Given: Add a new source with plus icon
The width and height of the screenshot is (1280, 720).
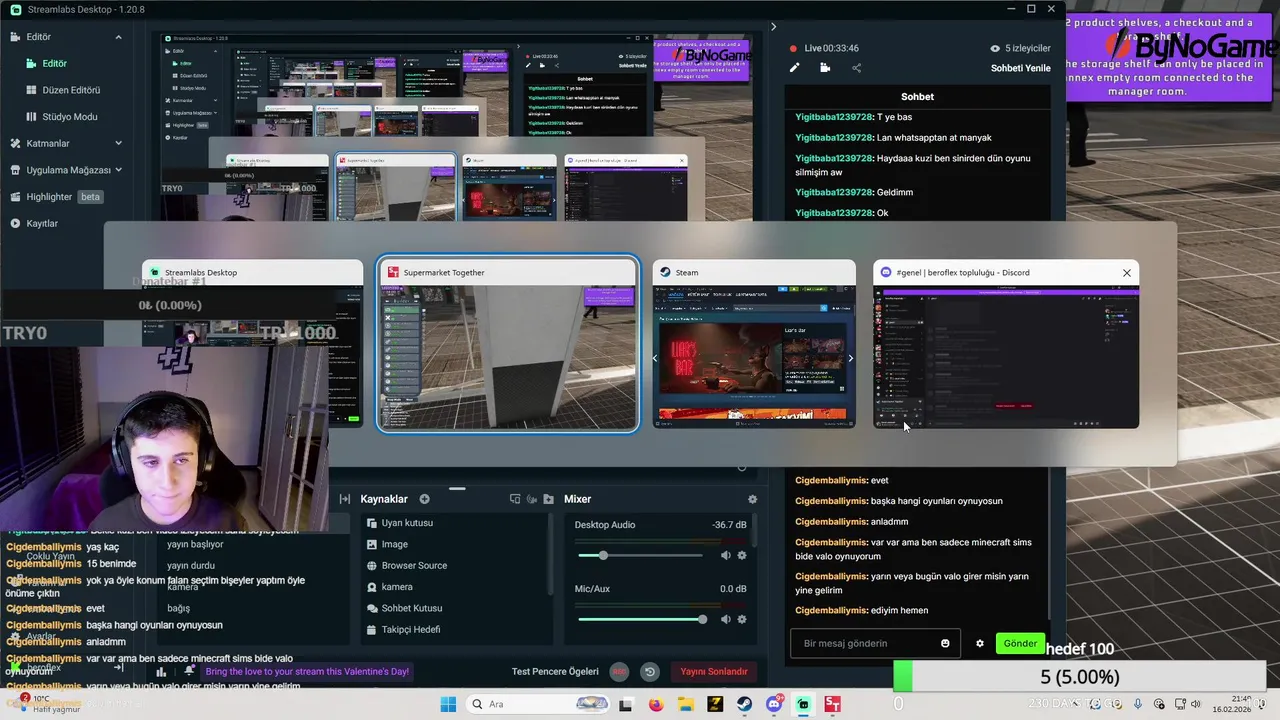Looking at the screenshot, I should pyautogui.click(x=424, y=499).
